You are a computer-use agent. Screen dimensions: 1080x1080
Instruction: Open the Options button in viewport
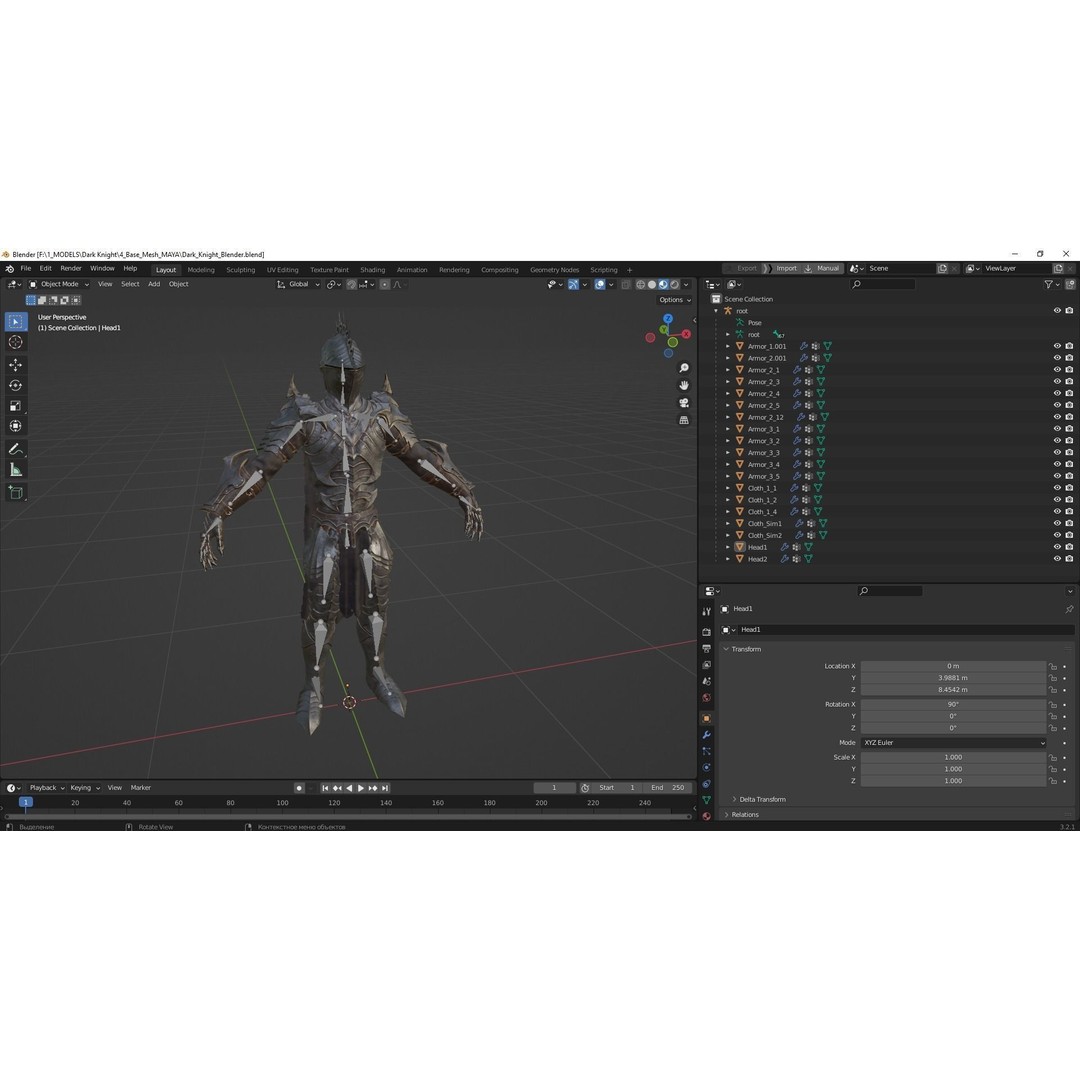[x=675, y=300]
